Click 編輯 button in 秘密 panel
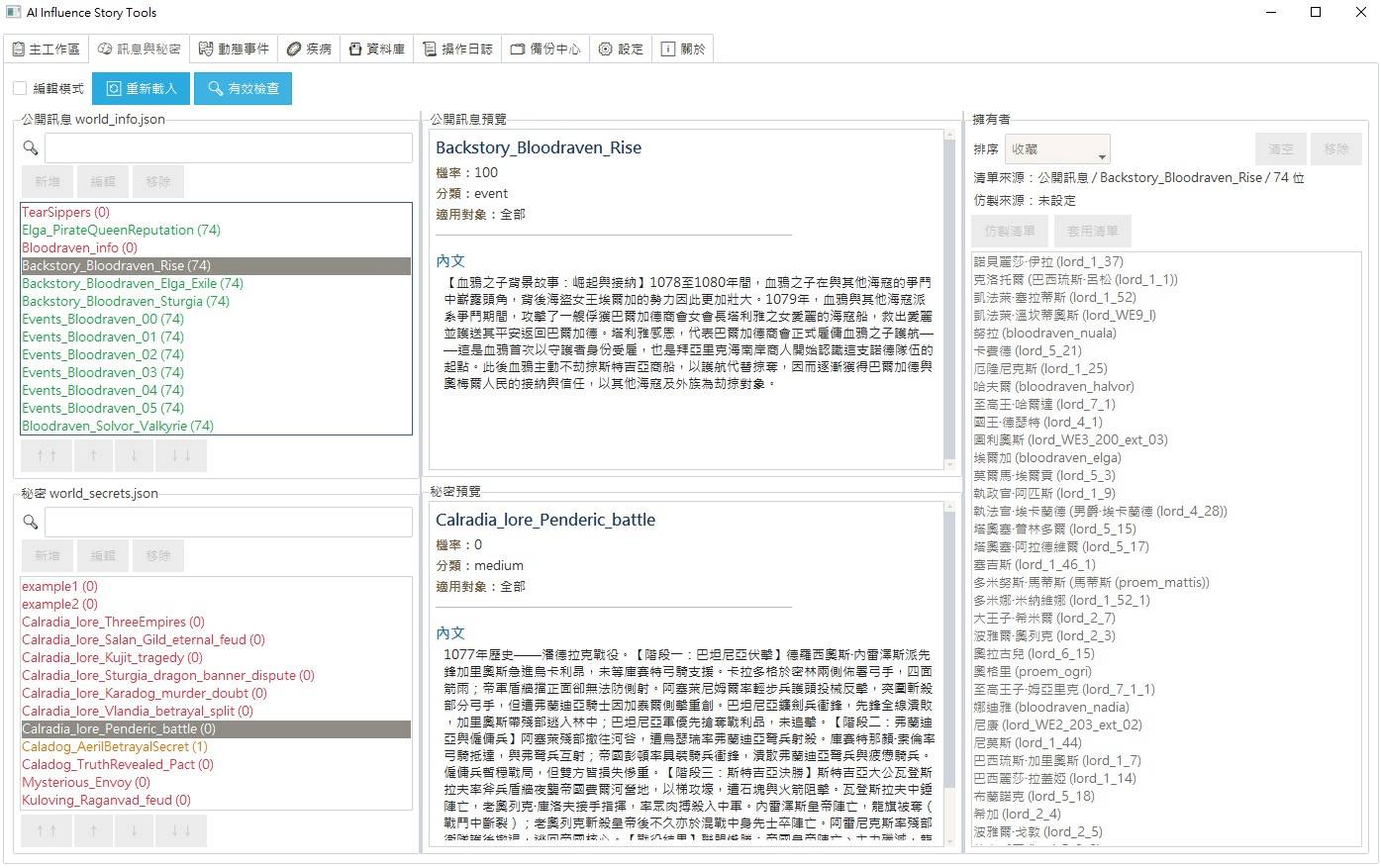Image resolution: width=1381 pixels, height=868 pixels. point(103,555)
